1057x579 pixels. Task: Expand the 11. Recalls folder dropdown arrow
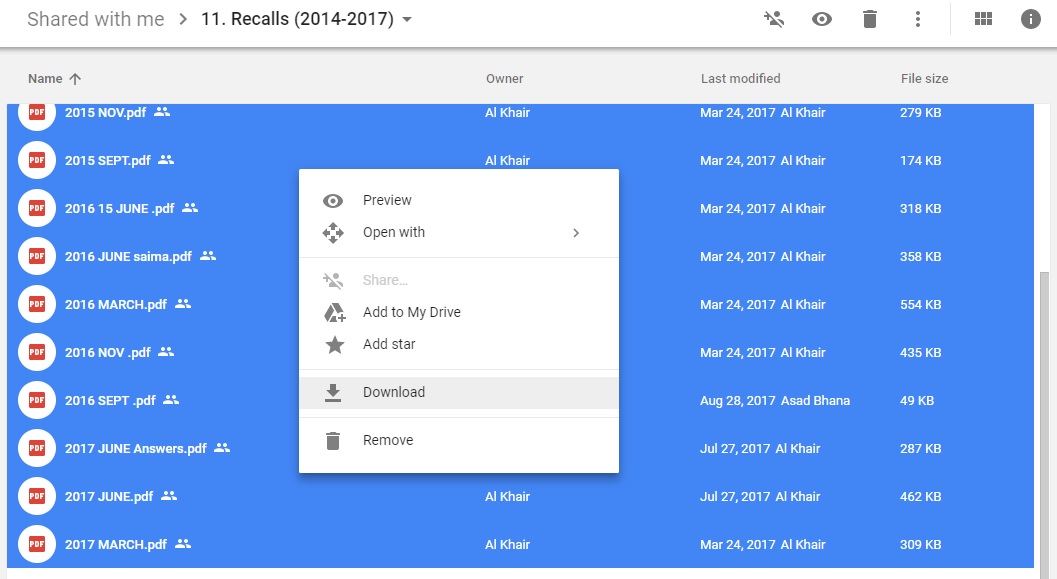click(407, 20)
